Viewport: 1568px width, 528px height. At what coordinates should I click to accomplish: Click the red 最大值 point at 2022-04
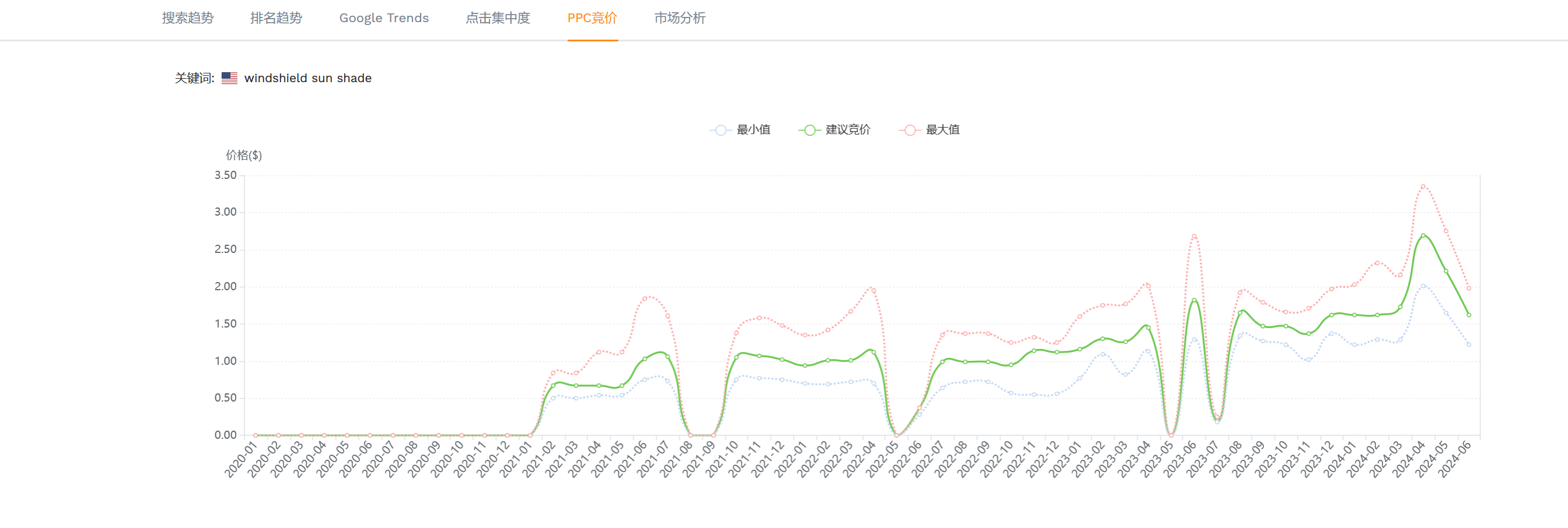click(873, 290)
